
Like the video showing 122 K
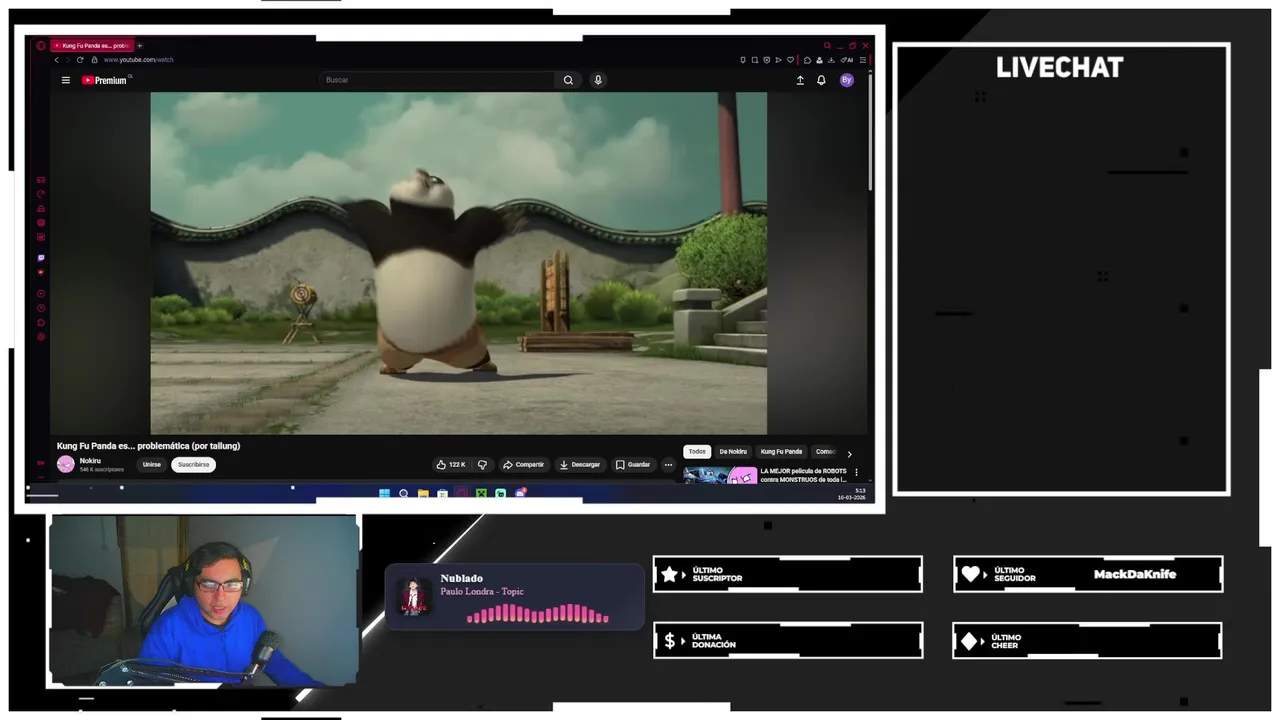point(450,465)
